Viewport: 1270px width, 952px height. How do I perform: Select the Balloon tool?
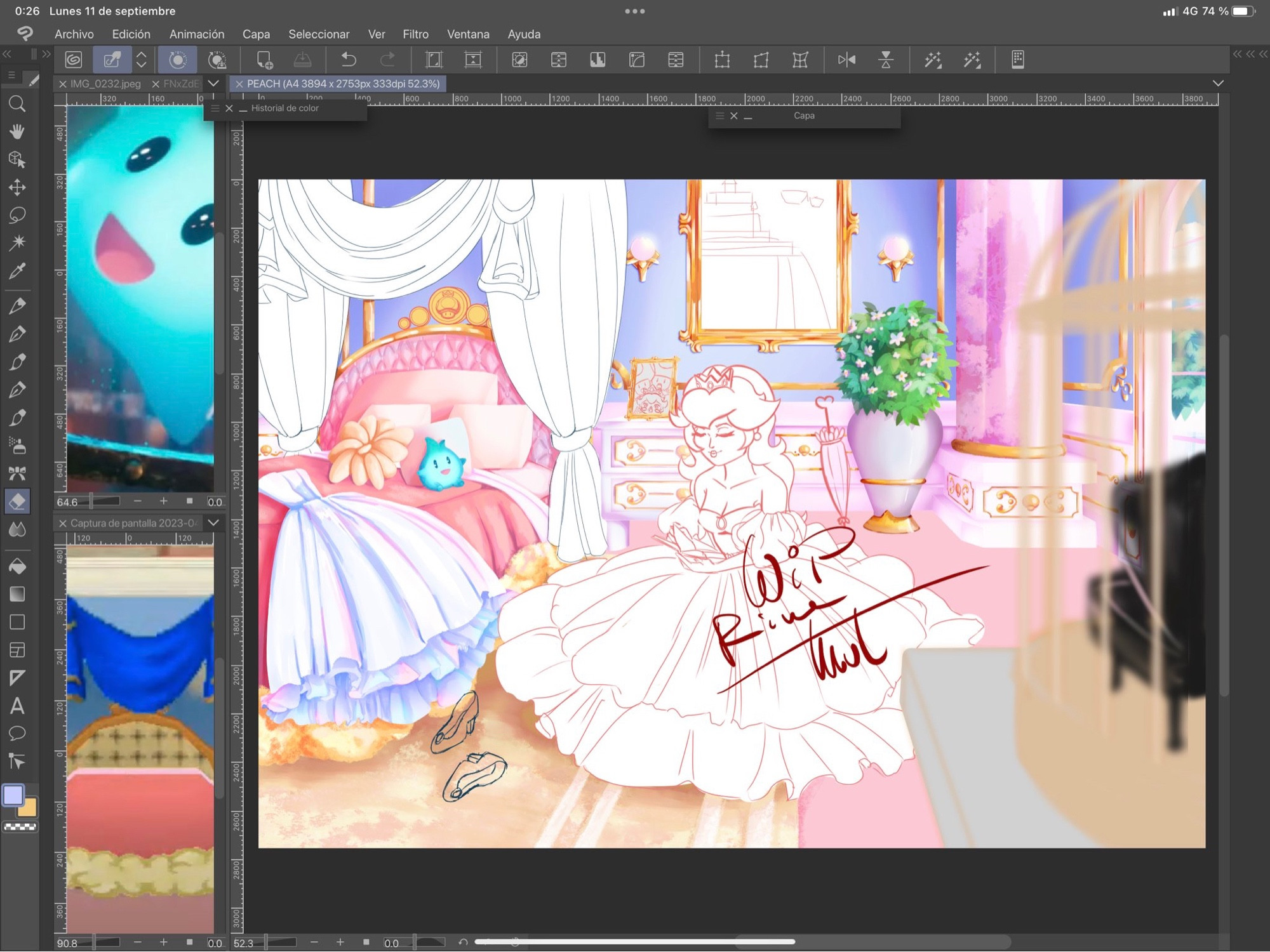pos(17,734)
